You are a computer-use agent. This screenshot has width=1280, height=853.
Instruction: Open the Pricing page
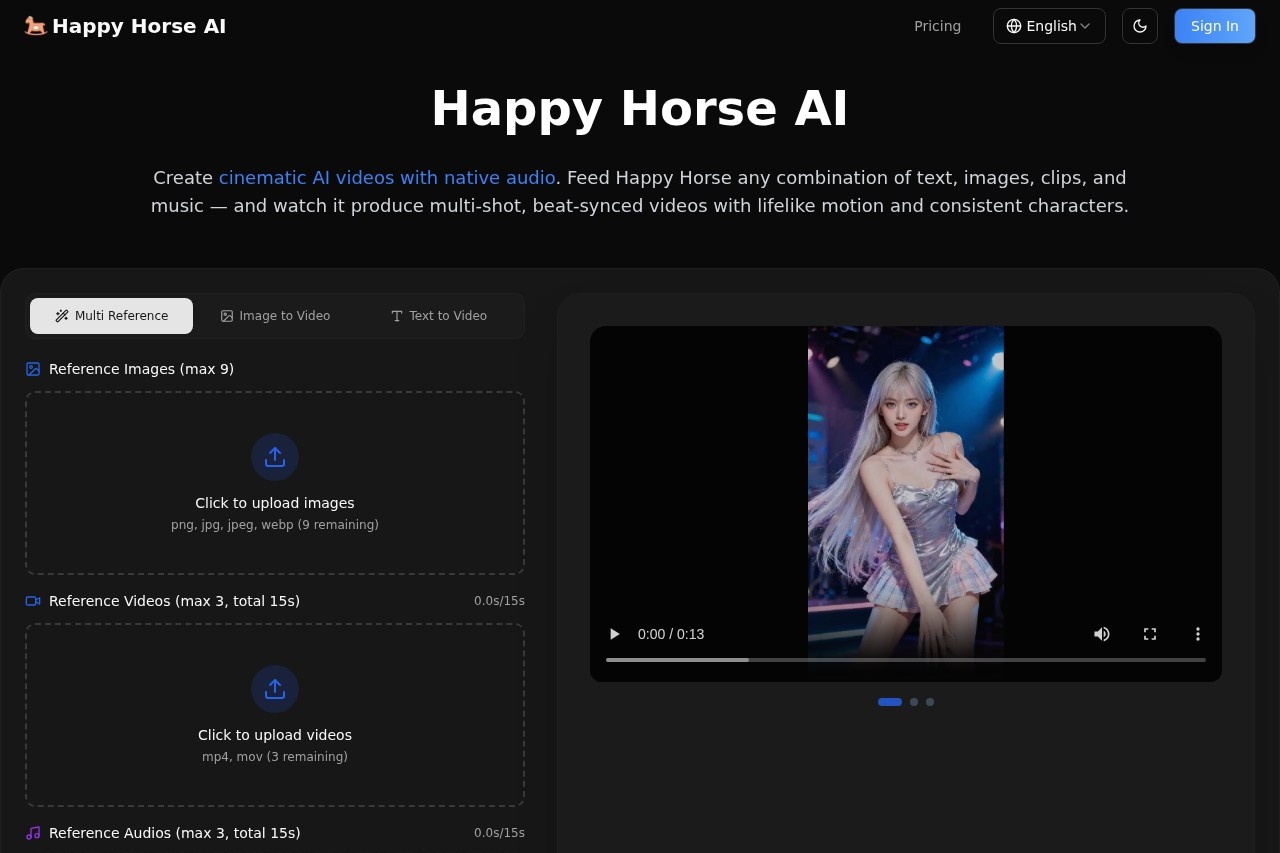(x=937, y=26)
